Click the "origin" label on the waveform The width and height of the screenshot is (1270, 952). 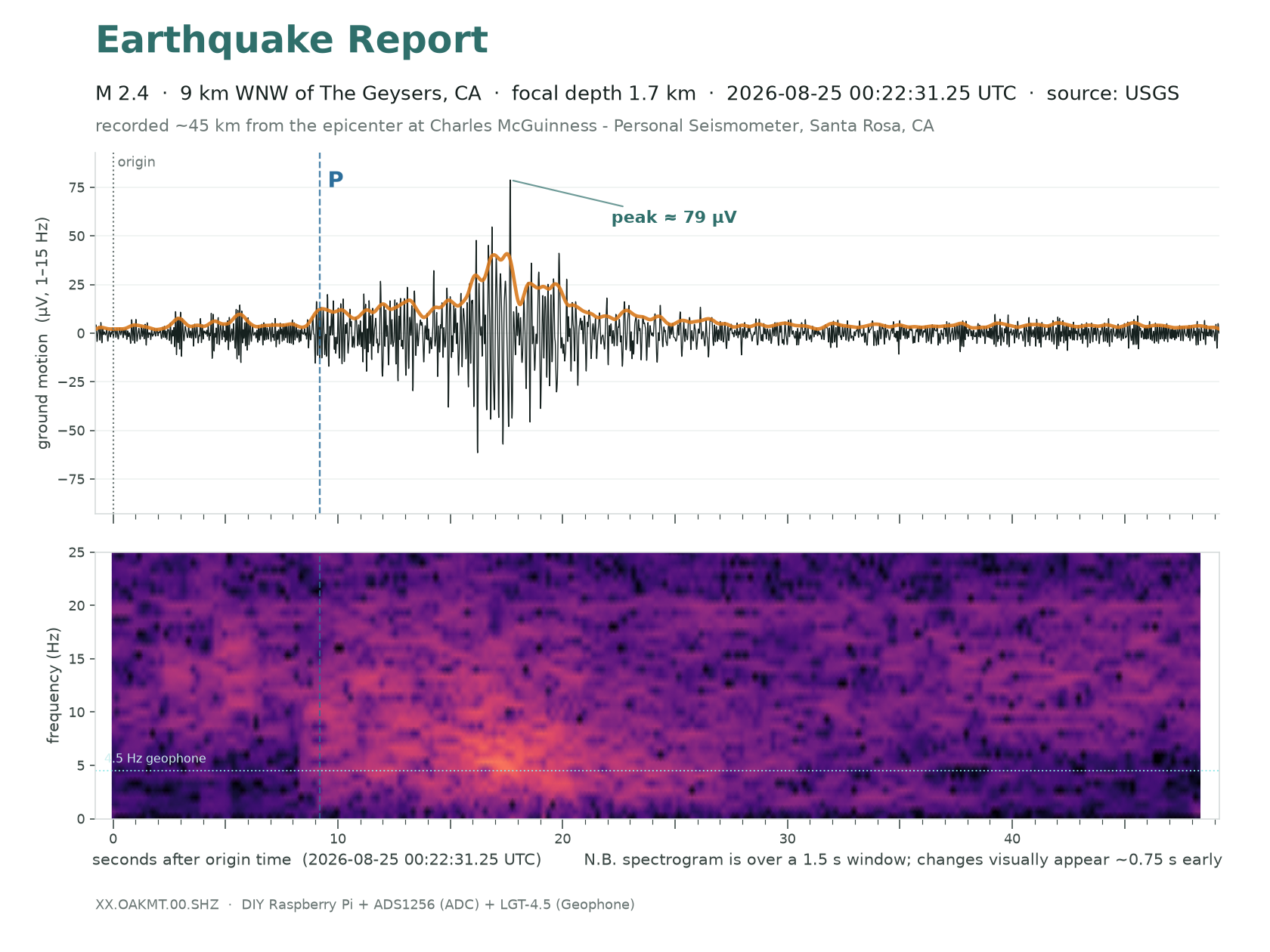tap(137, 162)
